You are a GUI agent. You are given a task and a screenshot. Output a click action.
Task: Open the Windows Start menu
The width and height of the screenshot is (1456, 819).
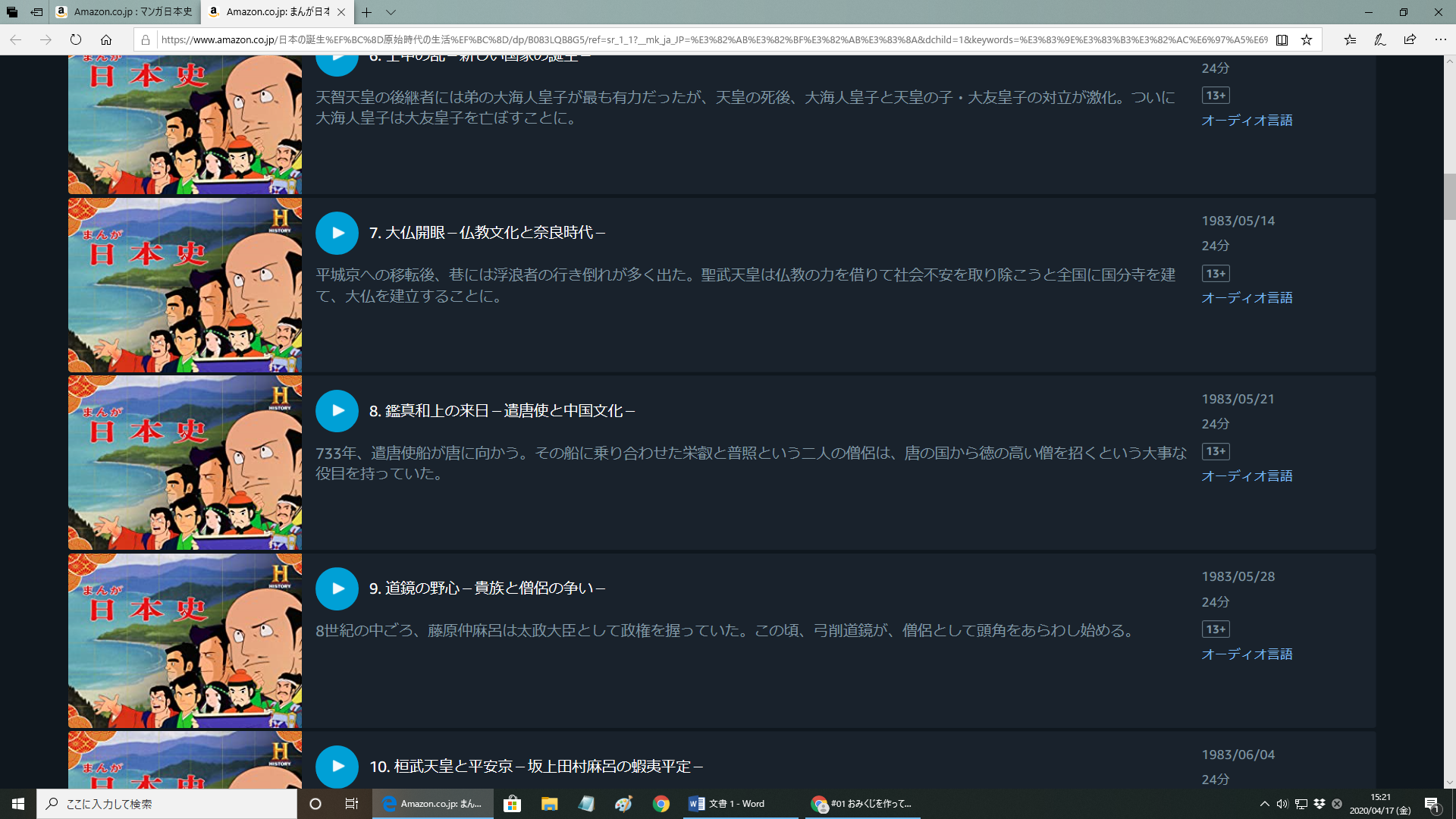pos(18,804)
